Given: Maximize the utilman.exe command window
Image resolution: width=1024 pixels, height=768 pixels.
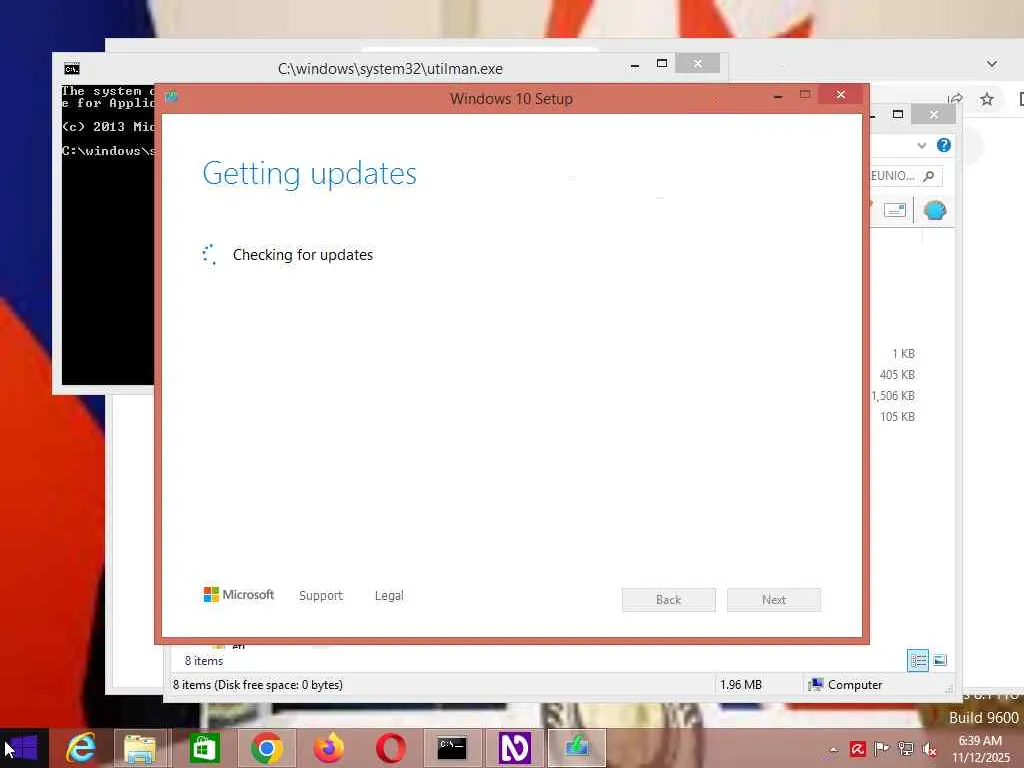Looking at the screenshot, I should (x=662, y=63).
